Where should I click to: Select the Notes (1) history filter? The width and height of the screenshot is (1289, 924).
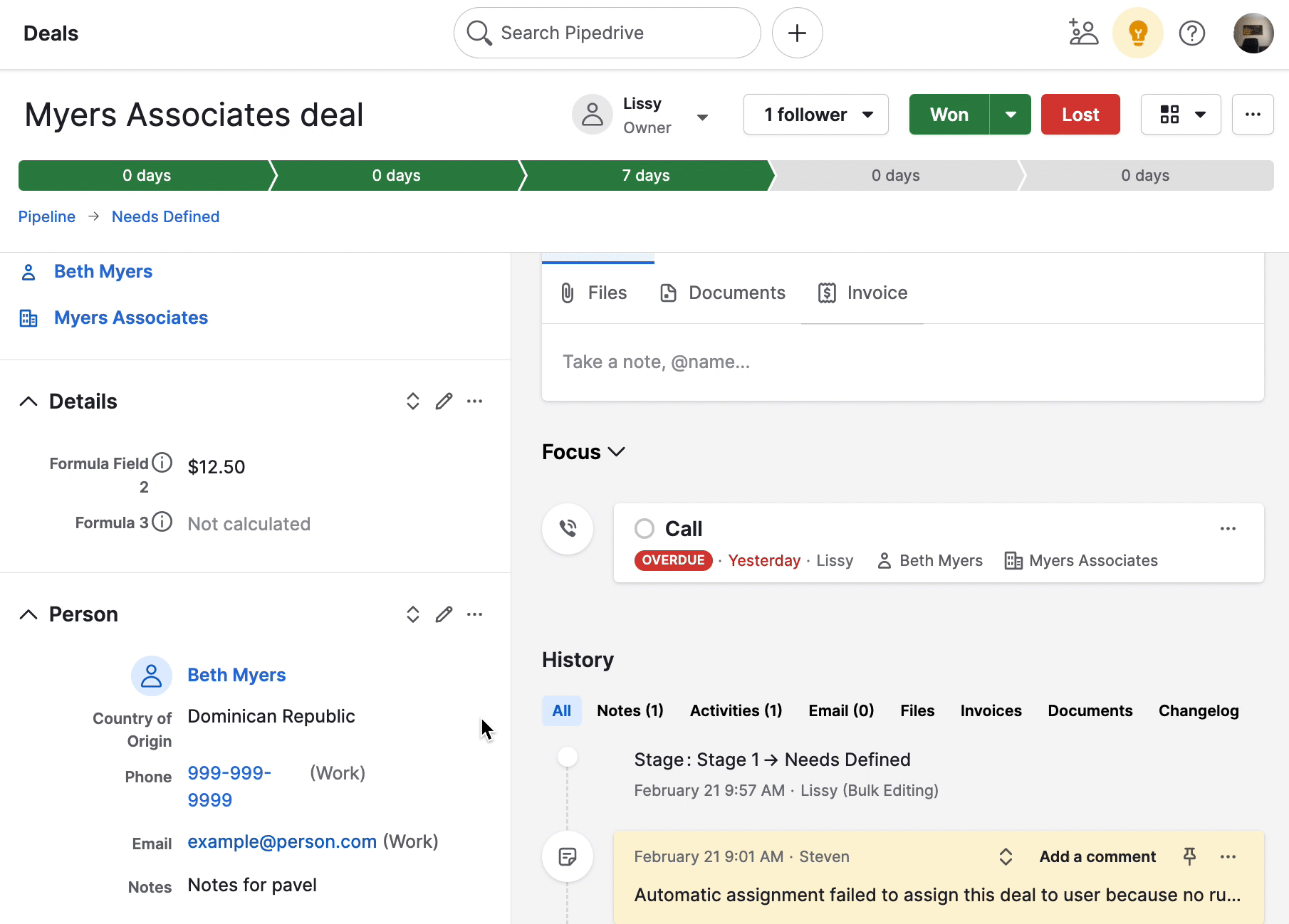(x=630, y=710)
